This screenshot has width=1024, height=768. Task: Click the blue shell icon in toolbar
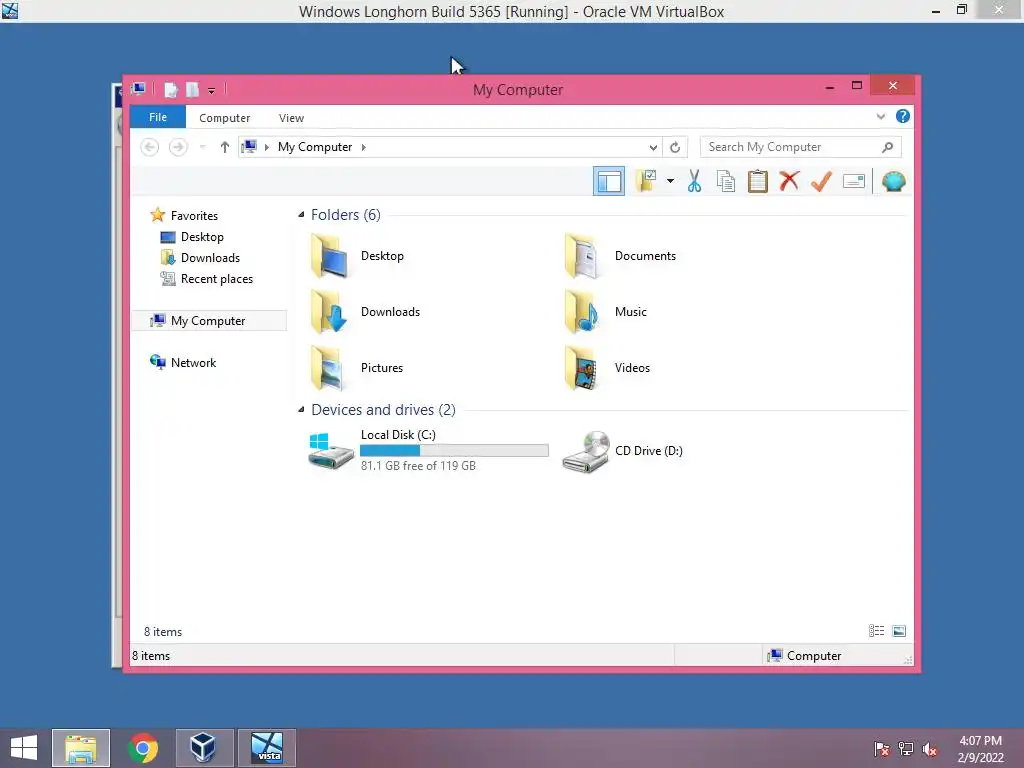click(x=893, y=182)
